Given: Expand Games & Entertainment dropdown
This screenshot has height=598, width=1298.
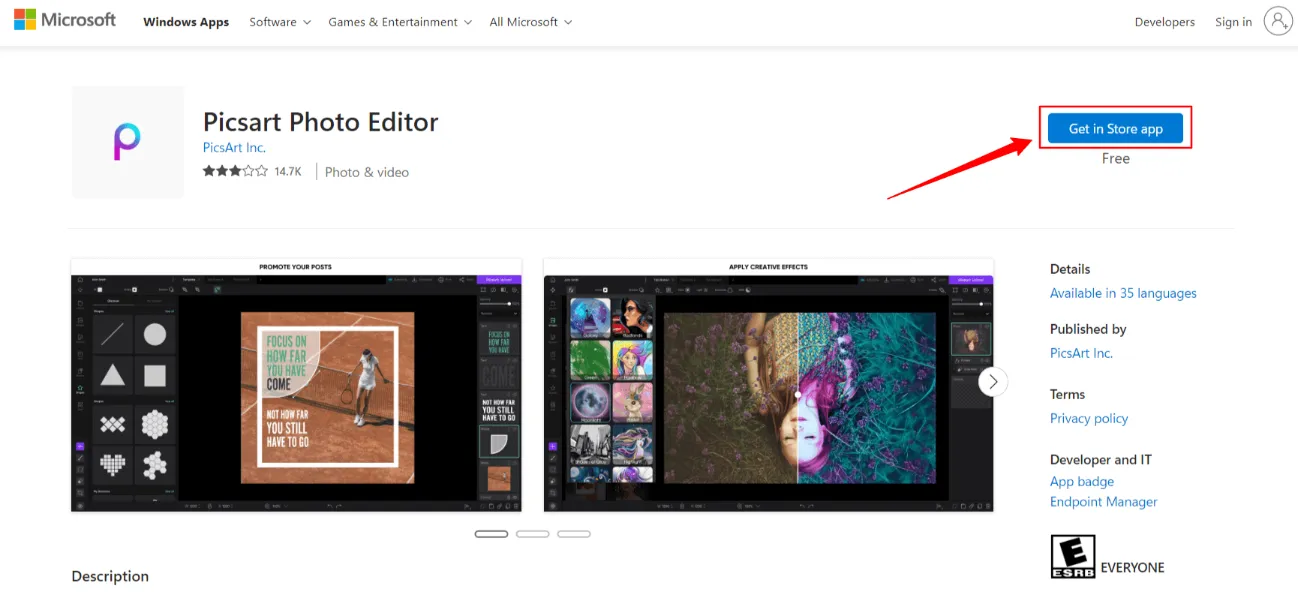Looking at the screenshot, I should tap(400, 22).
